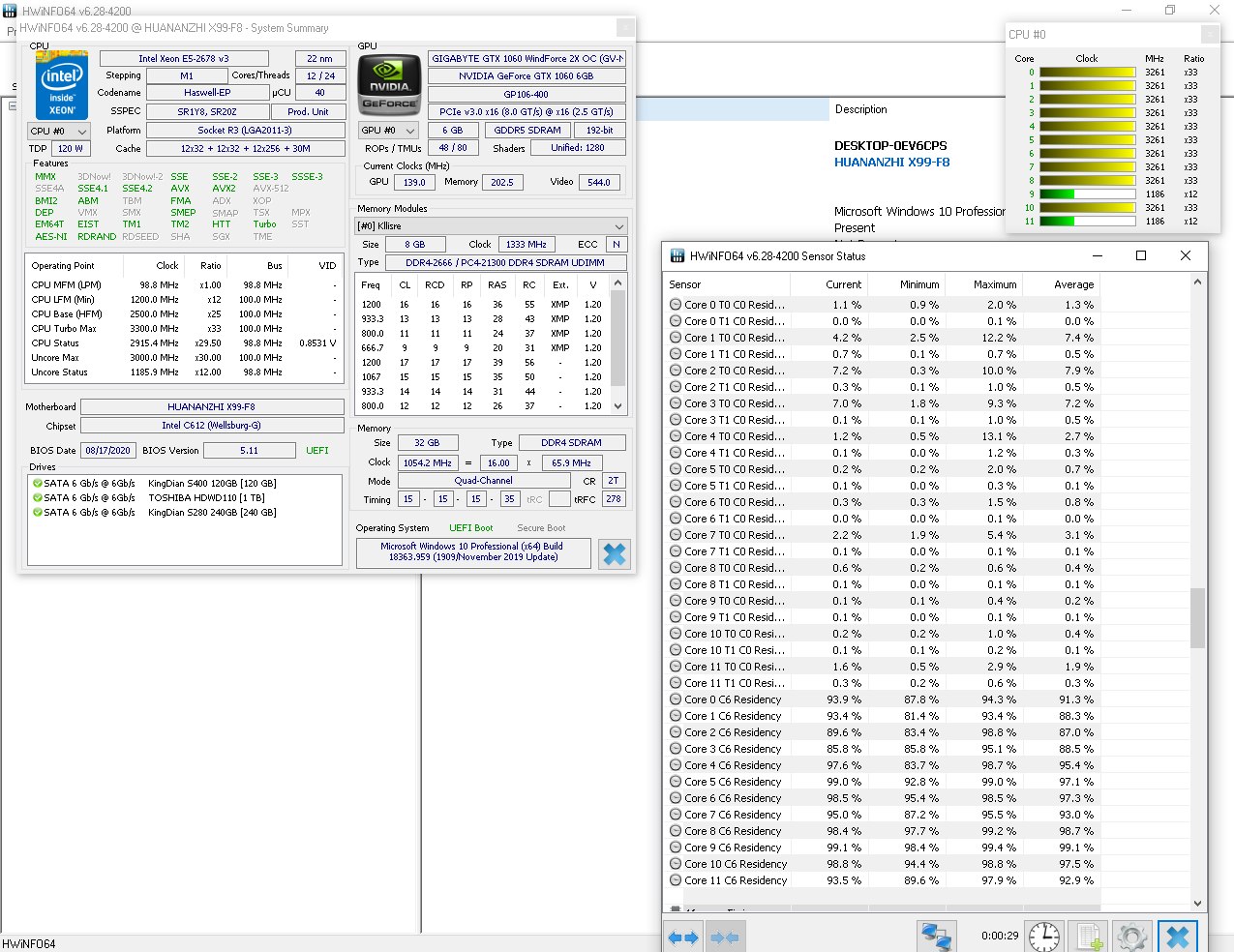Click the green check icon for TOSHIBA HDWD110 drive
This screenshot has width=1234, height=952.
click(38, 497)
